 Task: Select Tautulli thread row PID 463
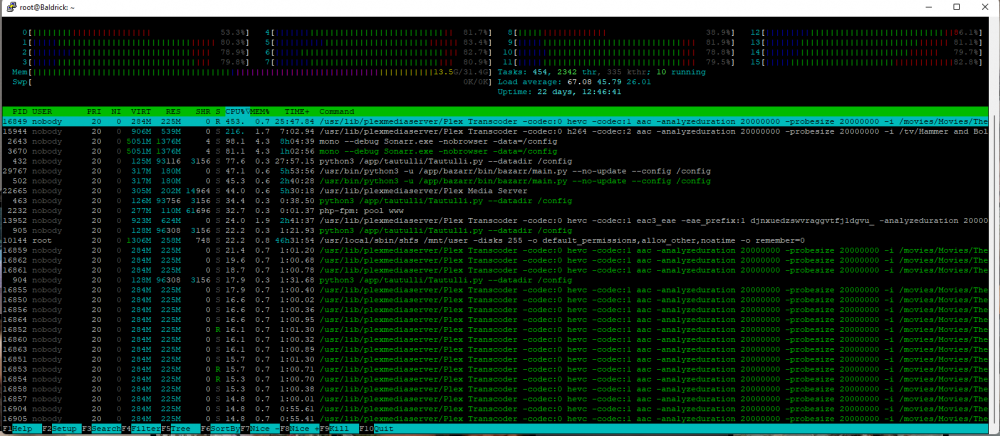[495, 201]
